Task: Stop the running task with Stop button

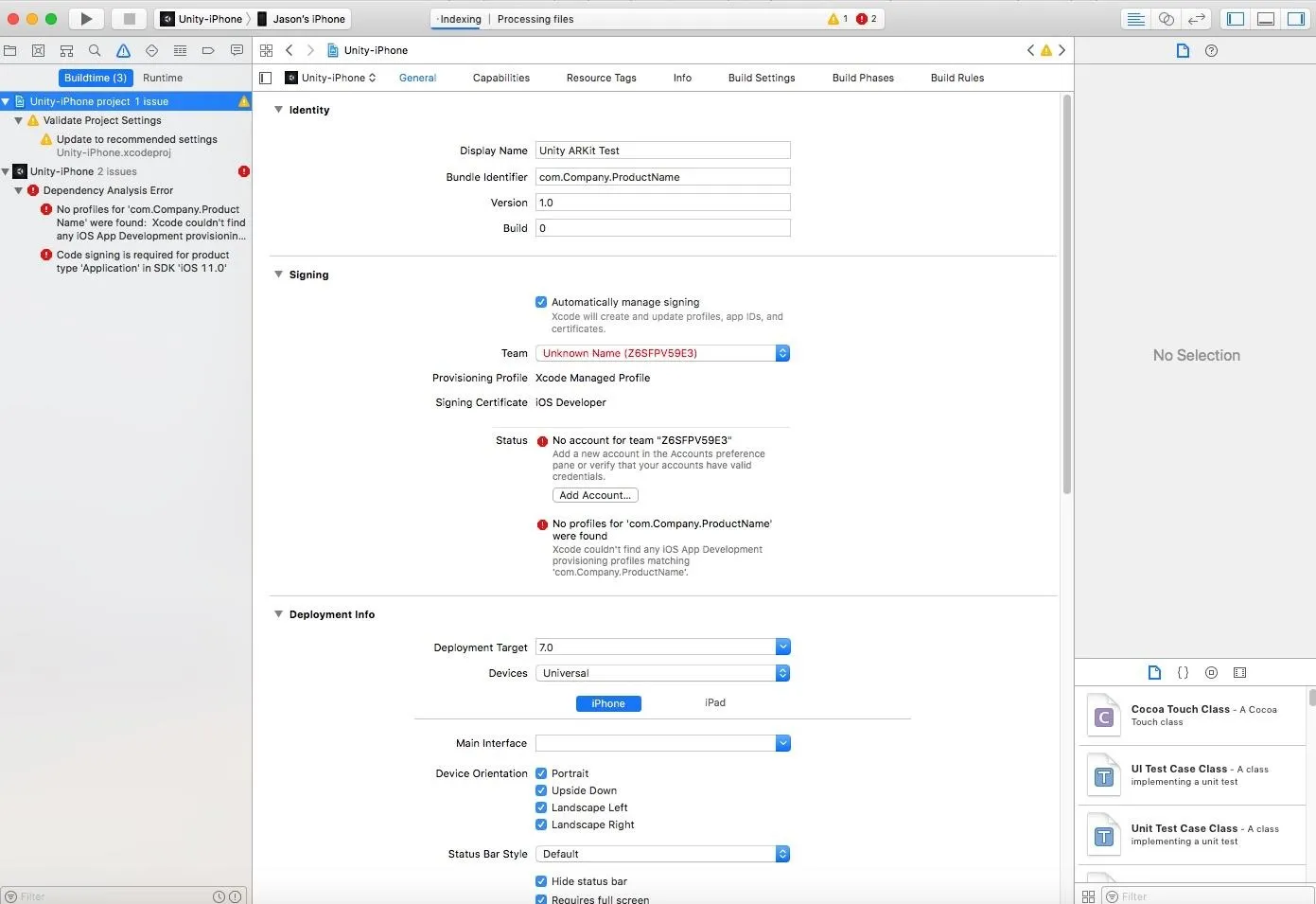Action: point(130,19)
